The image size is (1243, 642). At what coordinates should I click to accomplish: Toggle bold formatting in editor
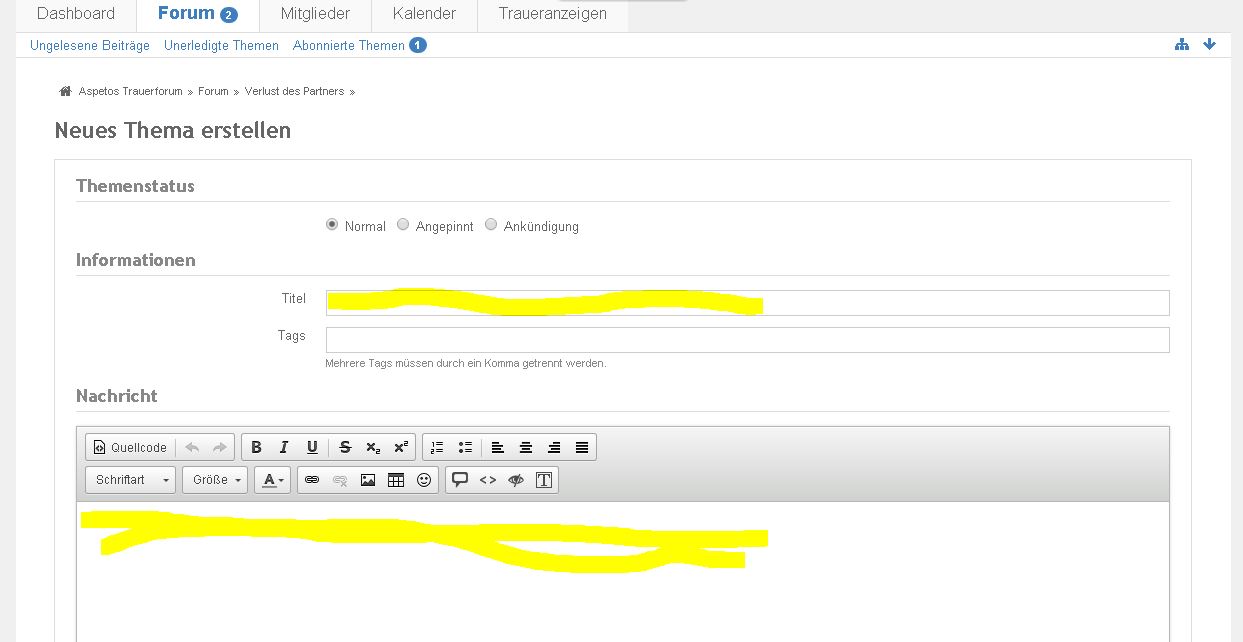pos(257,447)
